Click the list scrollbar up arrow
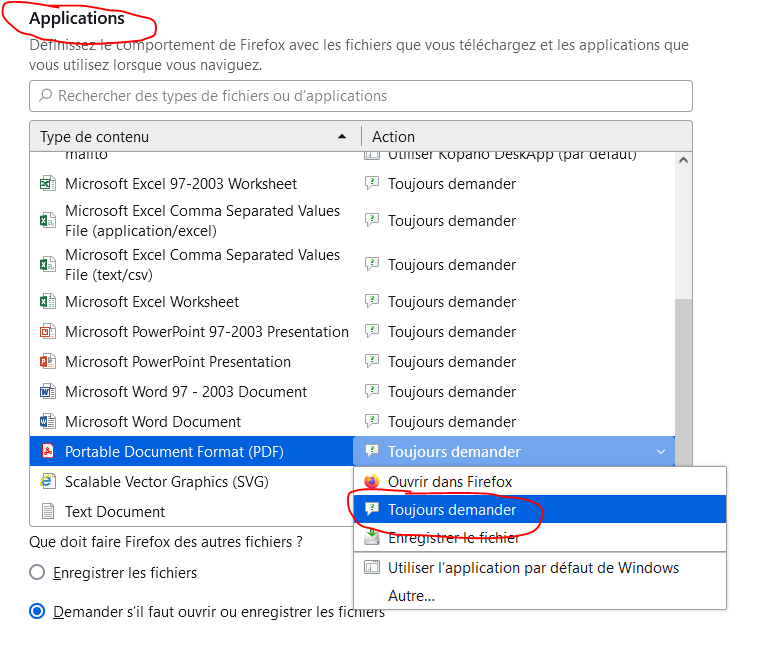The image size is (777, 652). tap(683, 160)
